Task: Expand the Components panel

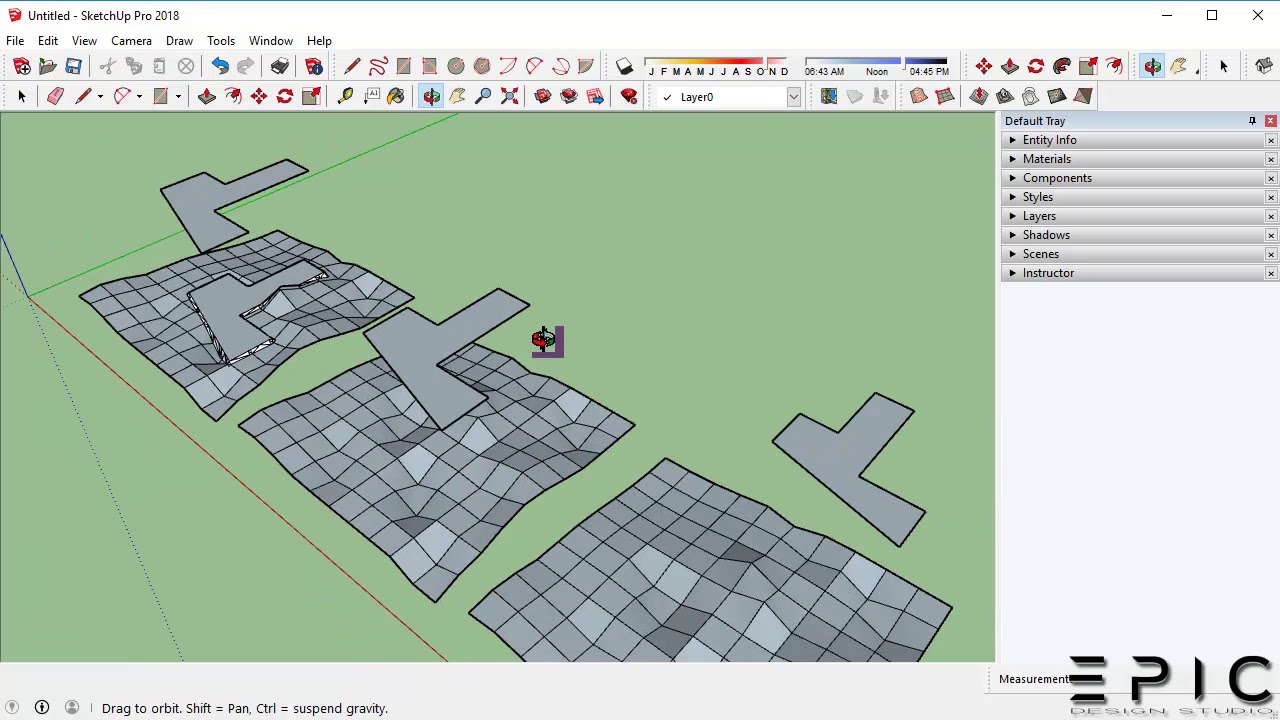Action: tap(1013, 178)
